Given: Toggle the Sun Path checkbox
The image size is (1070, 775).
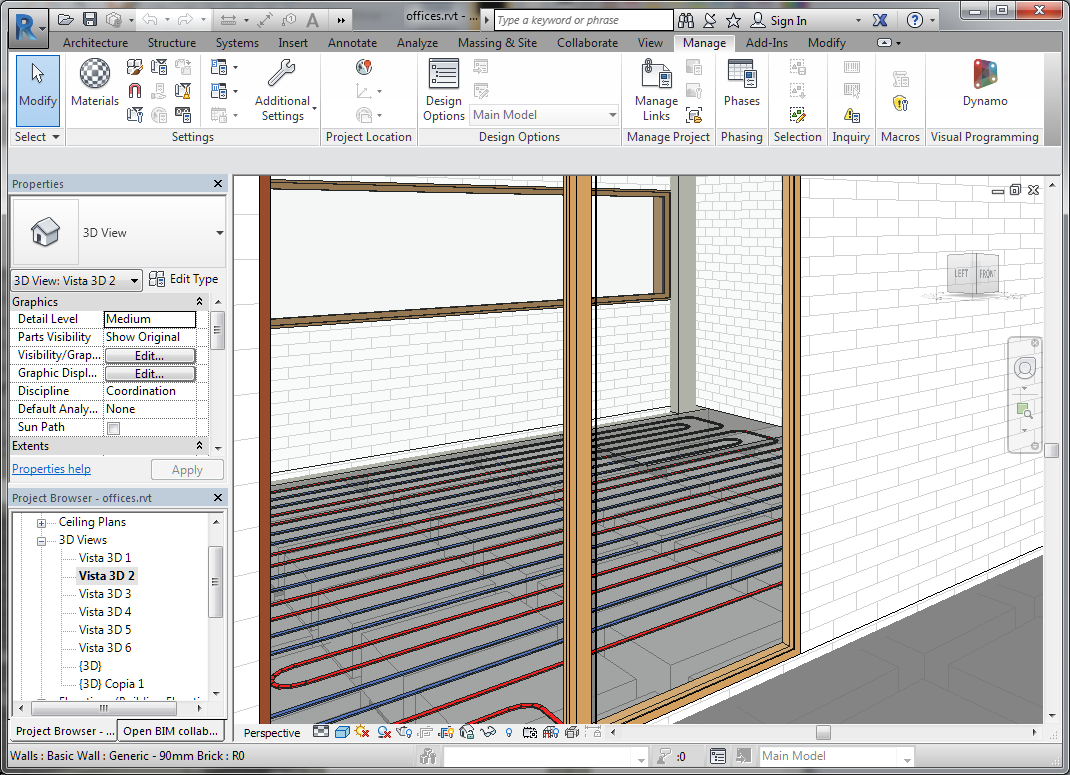Looking at the screenshot, I should coord(113,428).
